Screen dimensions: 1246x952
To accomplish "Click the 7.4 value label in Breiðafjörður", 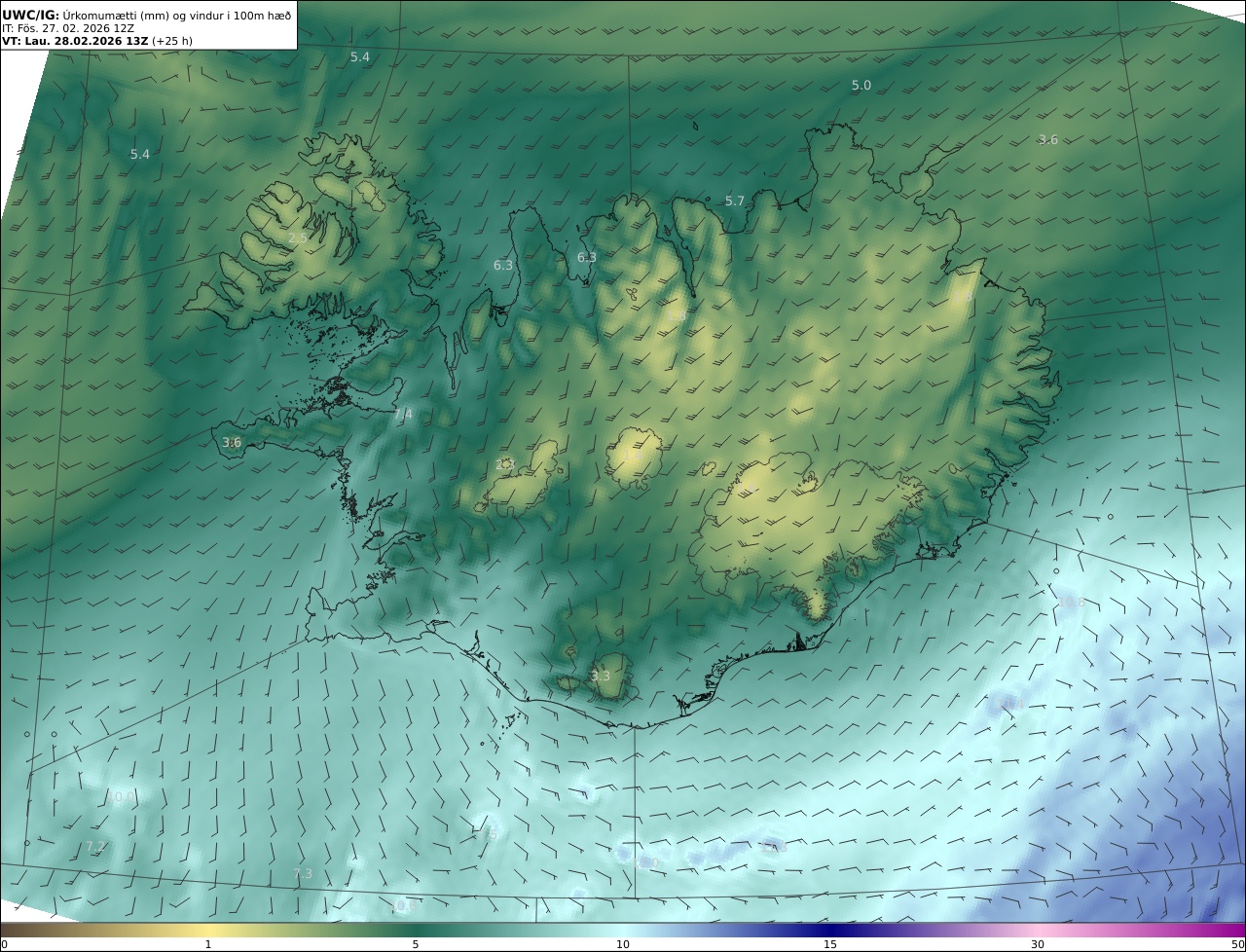I will click(x=403, y=415).
